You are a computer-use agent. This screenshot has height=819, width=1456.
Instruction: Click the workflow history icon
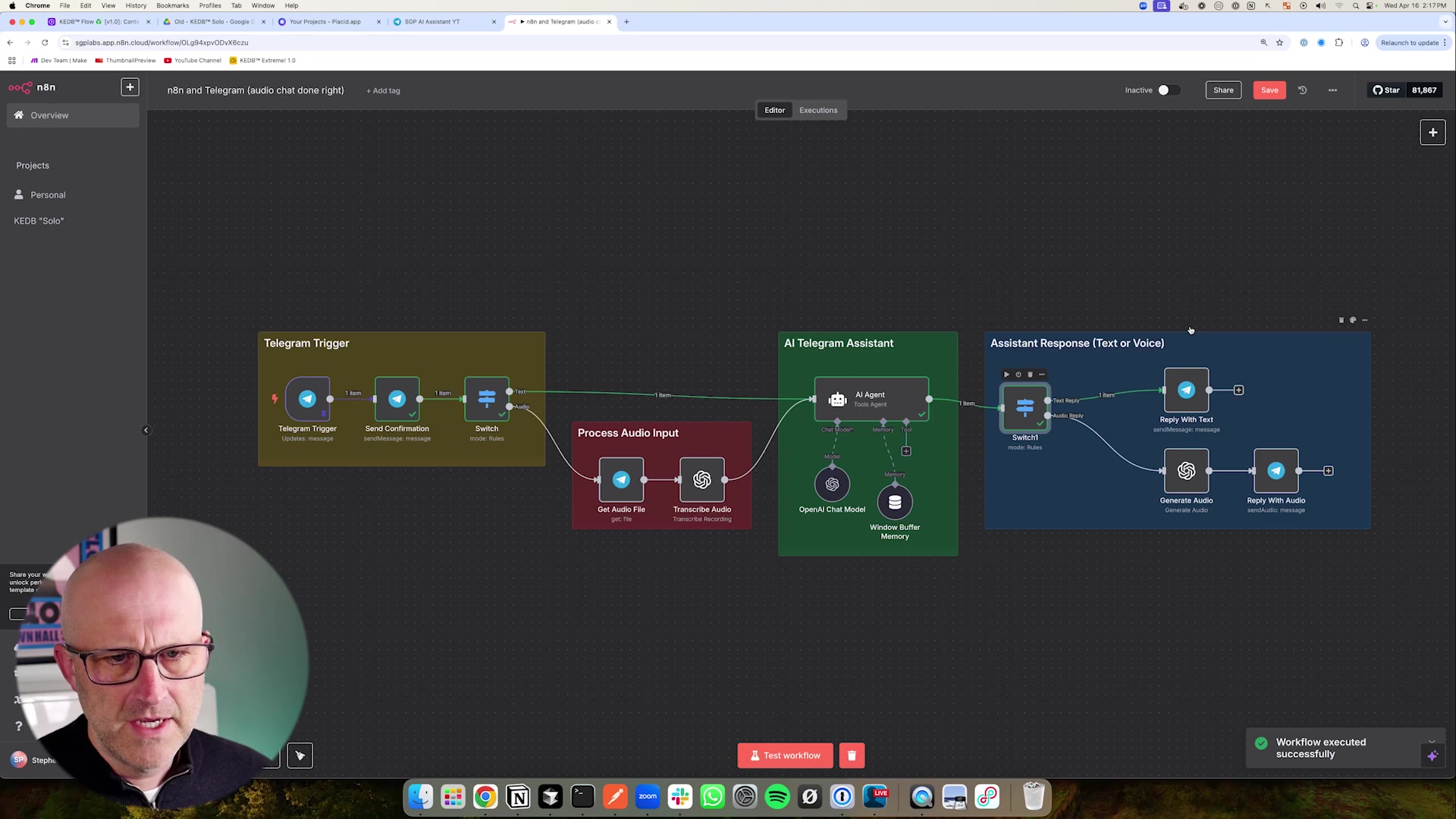point(1302,90)
